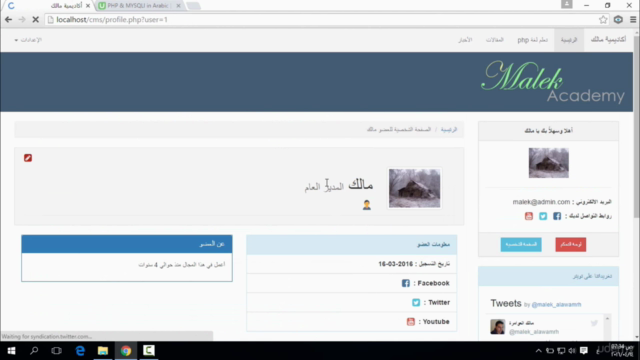Viewport: 640px width, 360px height.
Task: Stop page loading with the X button
Action: pyautogui.click(x=36, y=20)
